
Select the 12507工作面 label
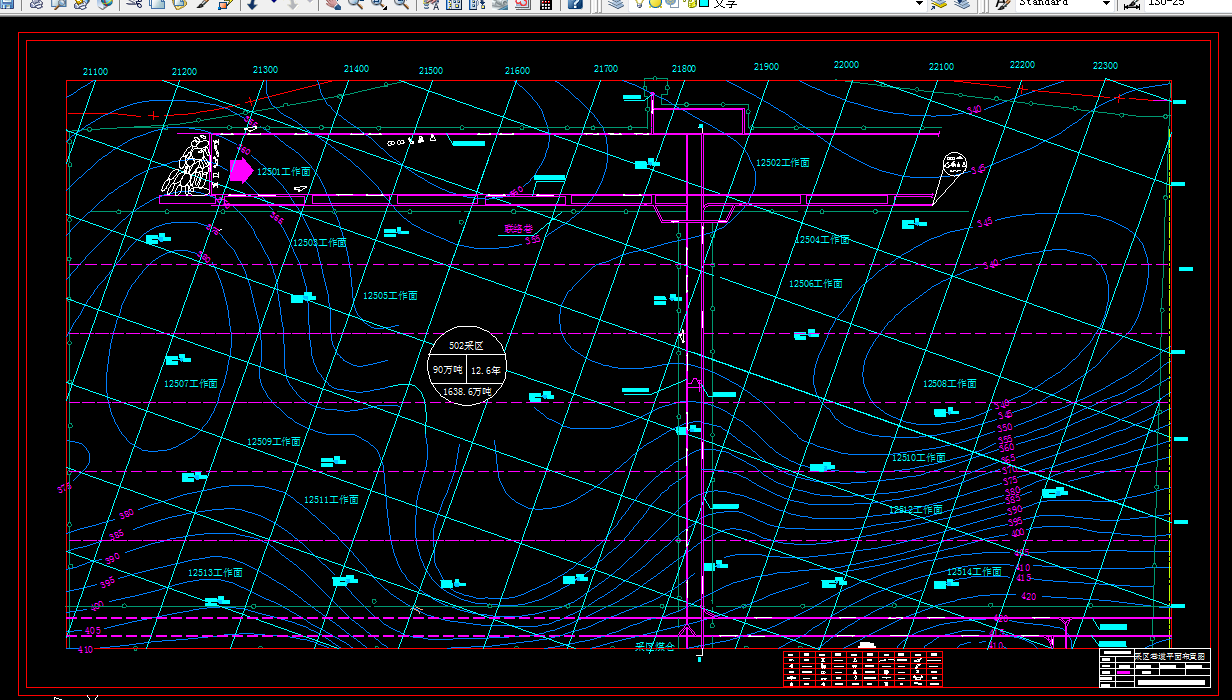(x=191, y=383)
